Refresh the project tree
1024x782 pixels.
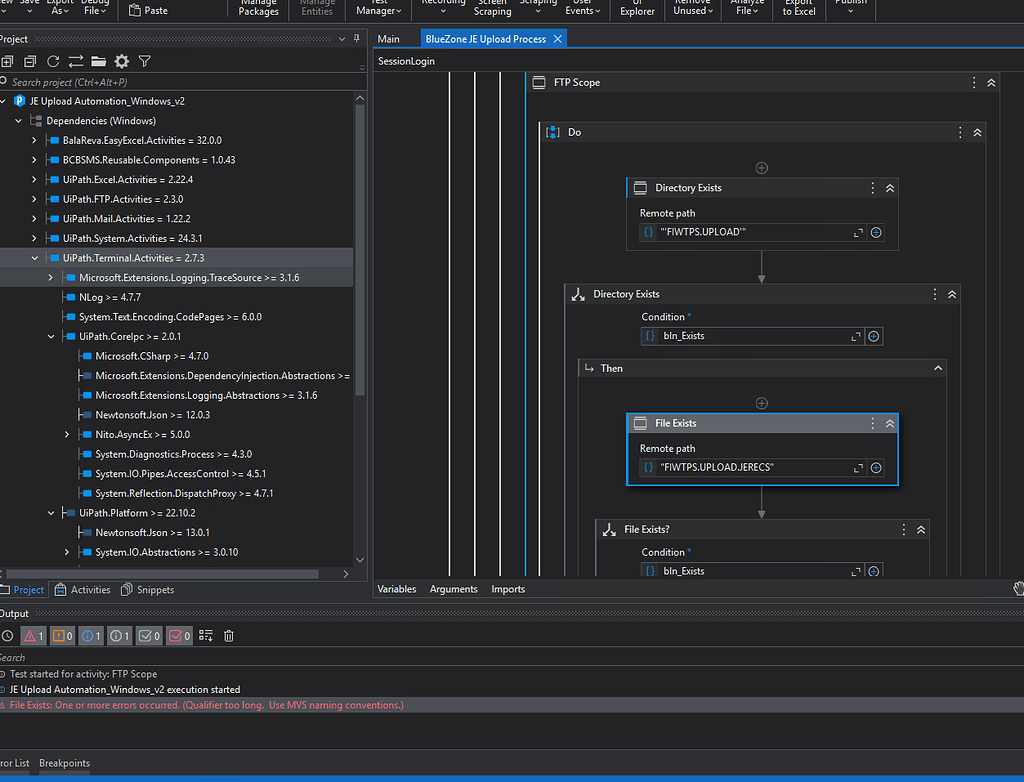(53, 61)
